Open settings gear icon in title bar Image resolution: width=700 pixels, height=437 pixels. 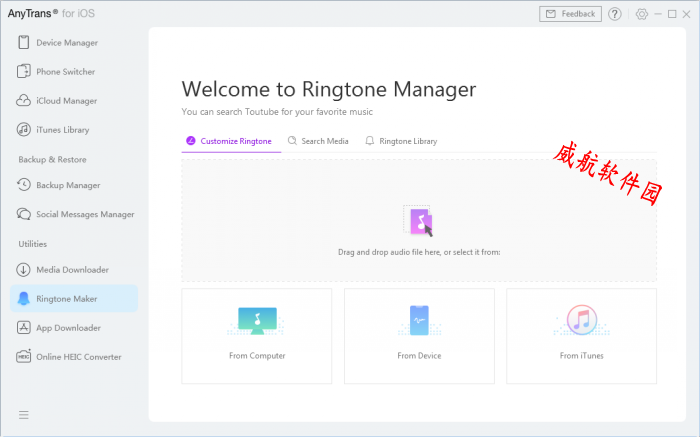[642, 14]
